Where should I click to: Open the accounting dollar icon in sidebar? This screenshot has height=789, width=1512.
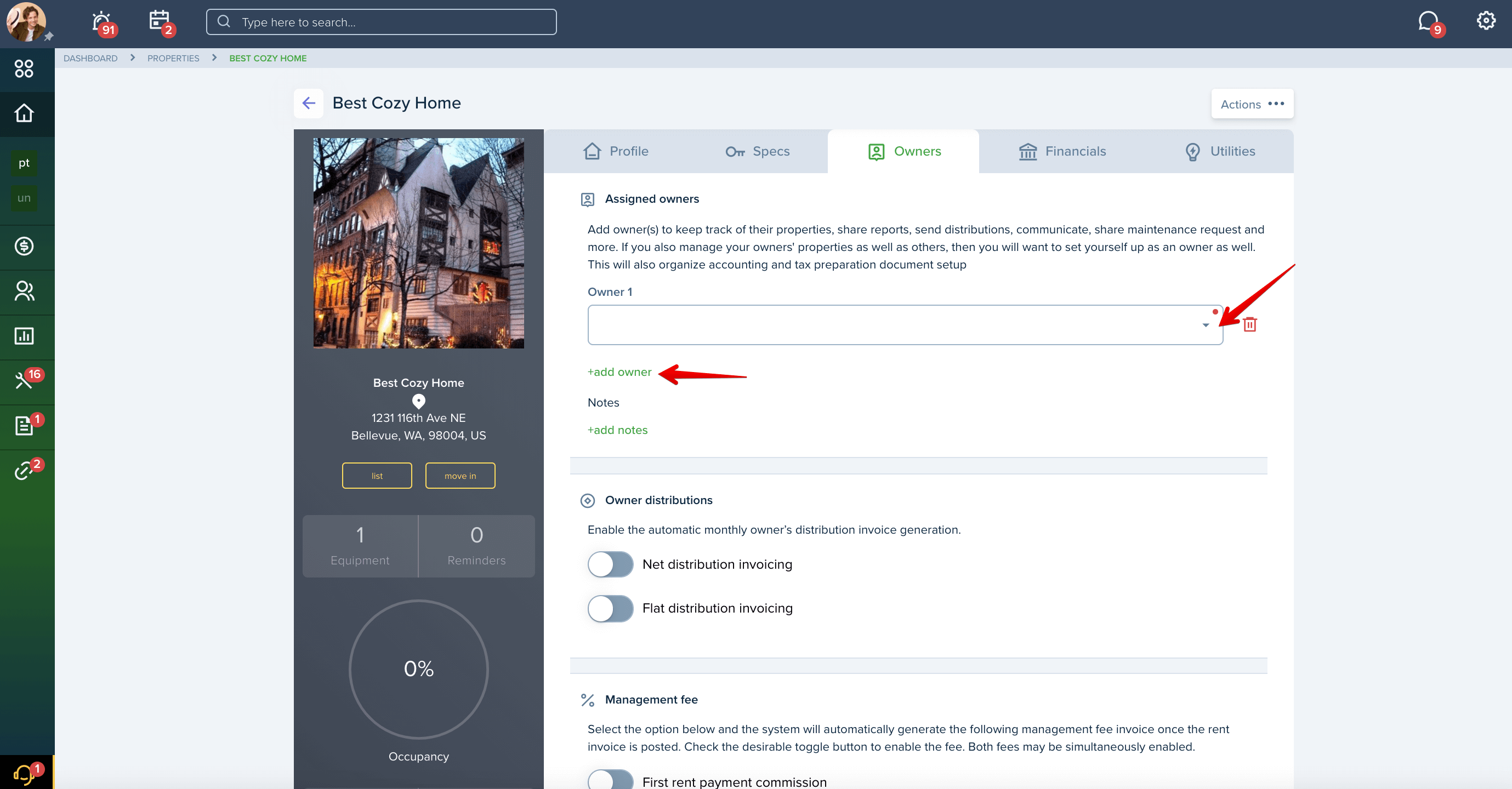[24, 247]
